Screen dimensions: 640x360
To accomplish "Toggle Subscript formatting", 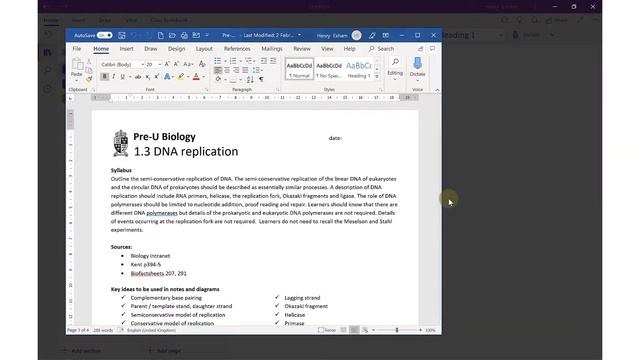I will (x=148, y=77).
